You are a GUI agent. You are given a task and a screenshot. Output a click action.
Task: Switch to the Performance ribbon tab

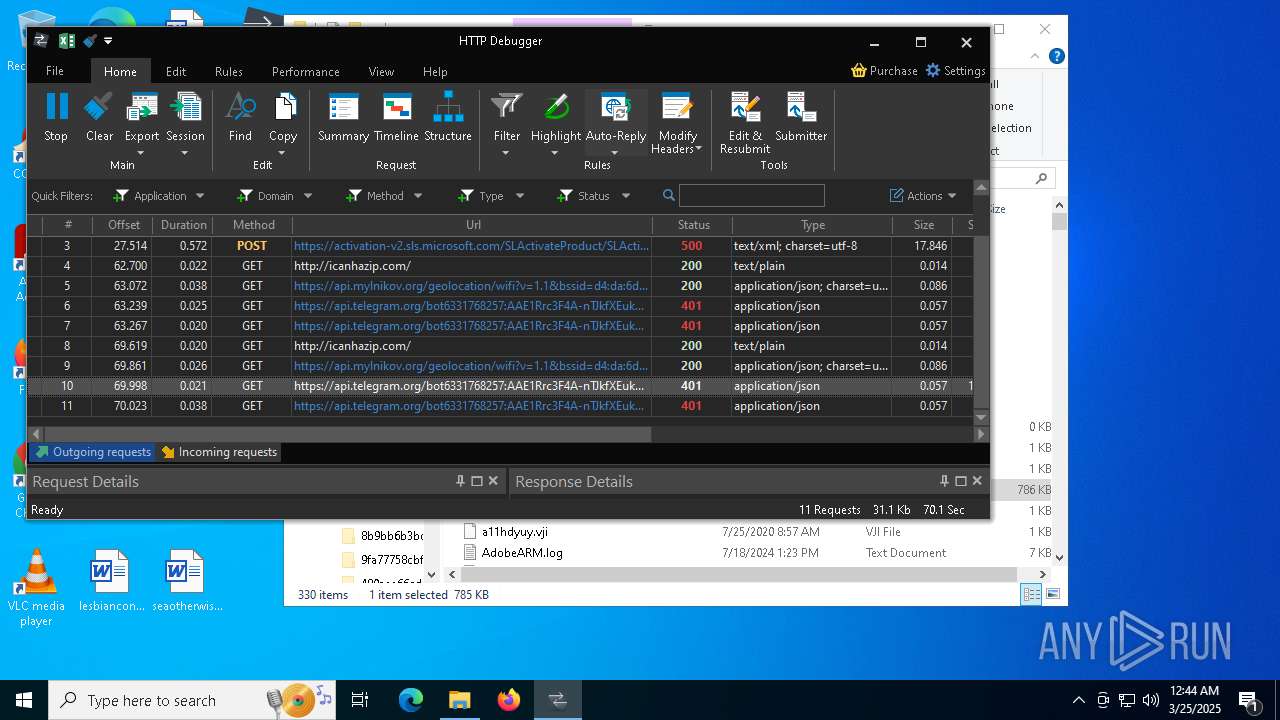306,71
